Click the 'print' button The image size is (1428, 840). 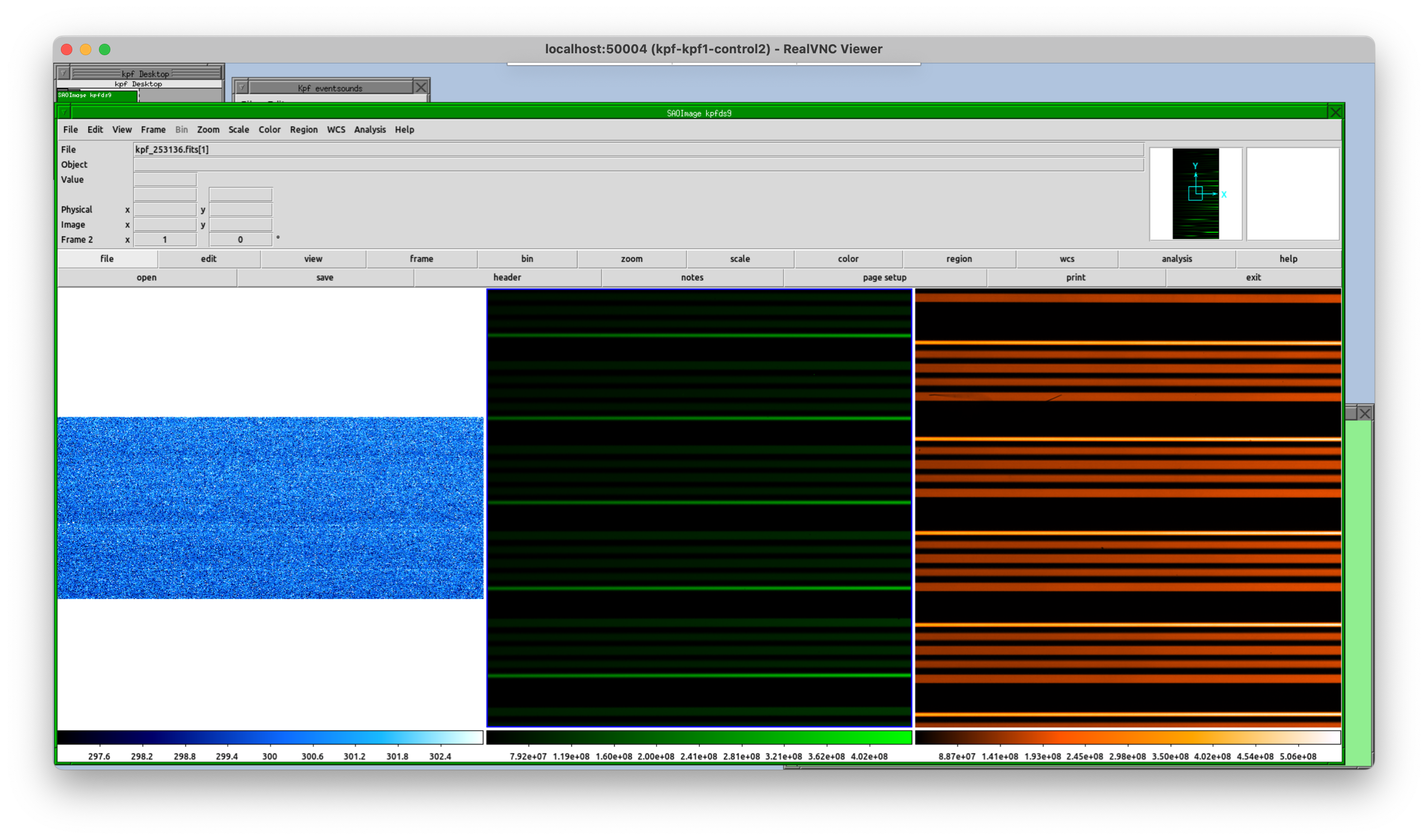point(1076,277)
